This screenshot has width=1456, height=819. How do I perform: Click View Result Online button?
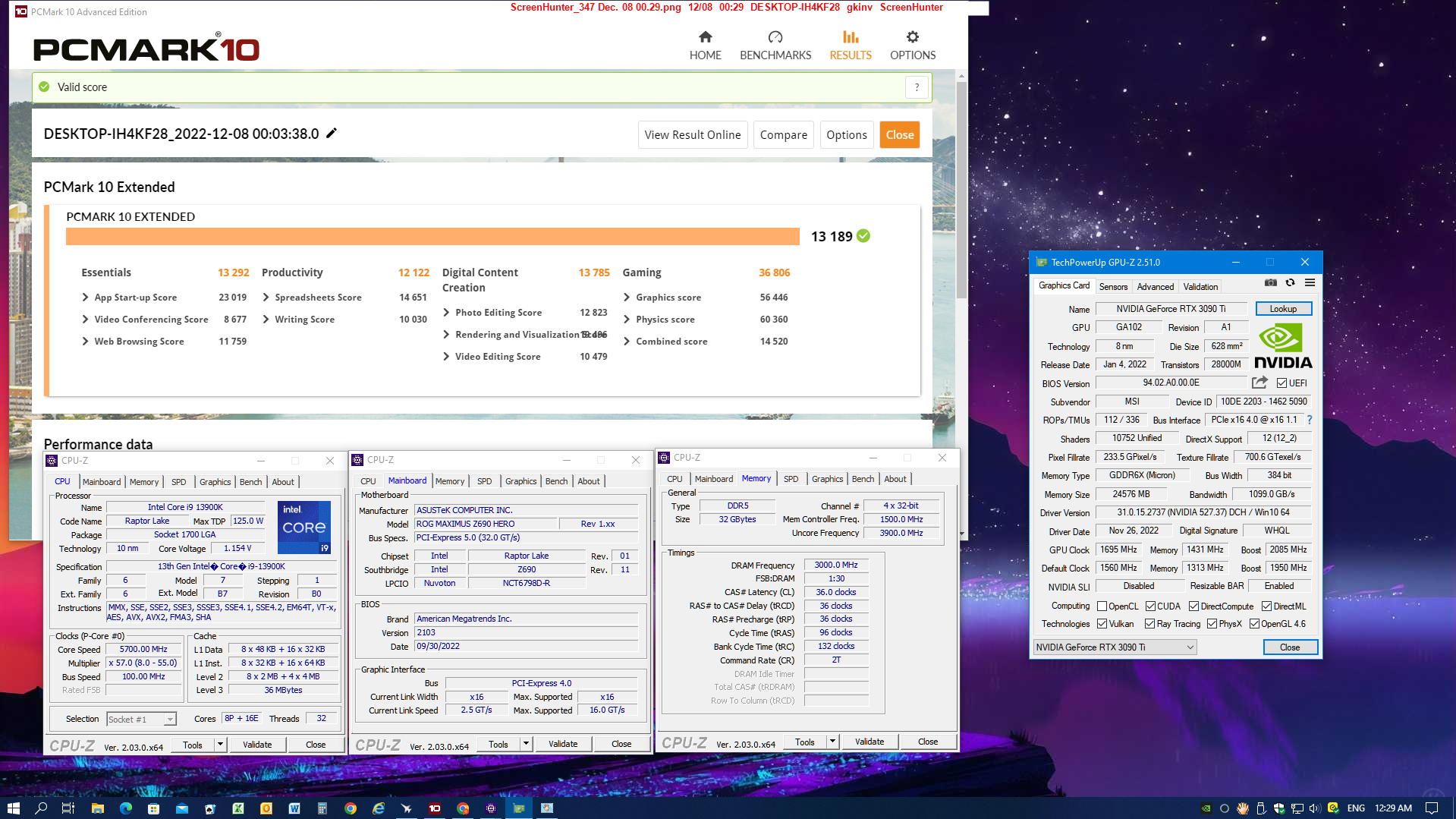pyautogui.click(x=692, y=135)
